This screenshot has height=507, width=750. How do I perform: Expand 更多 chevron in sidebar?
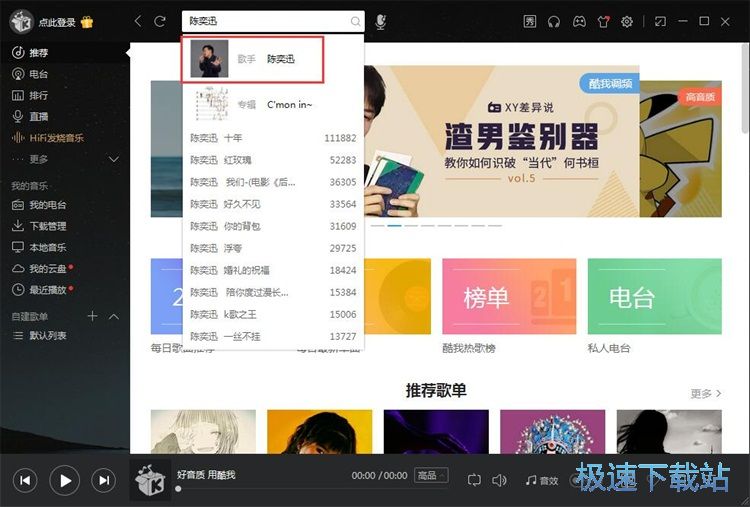pyautogui.click(x=114, y=159)
